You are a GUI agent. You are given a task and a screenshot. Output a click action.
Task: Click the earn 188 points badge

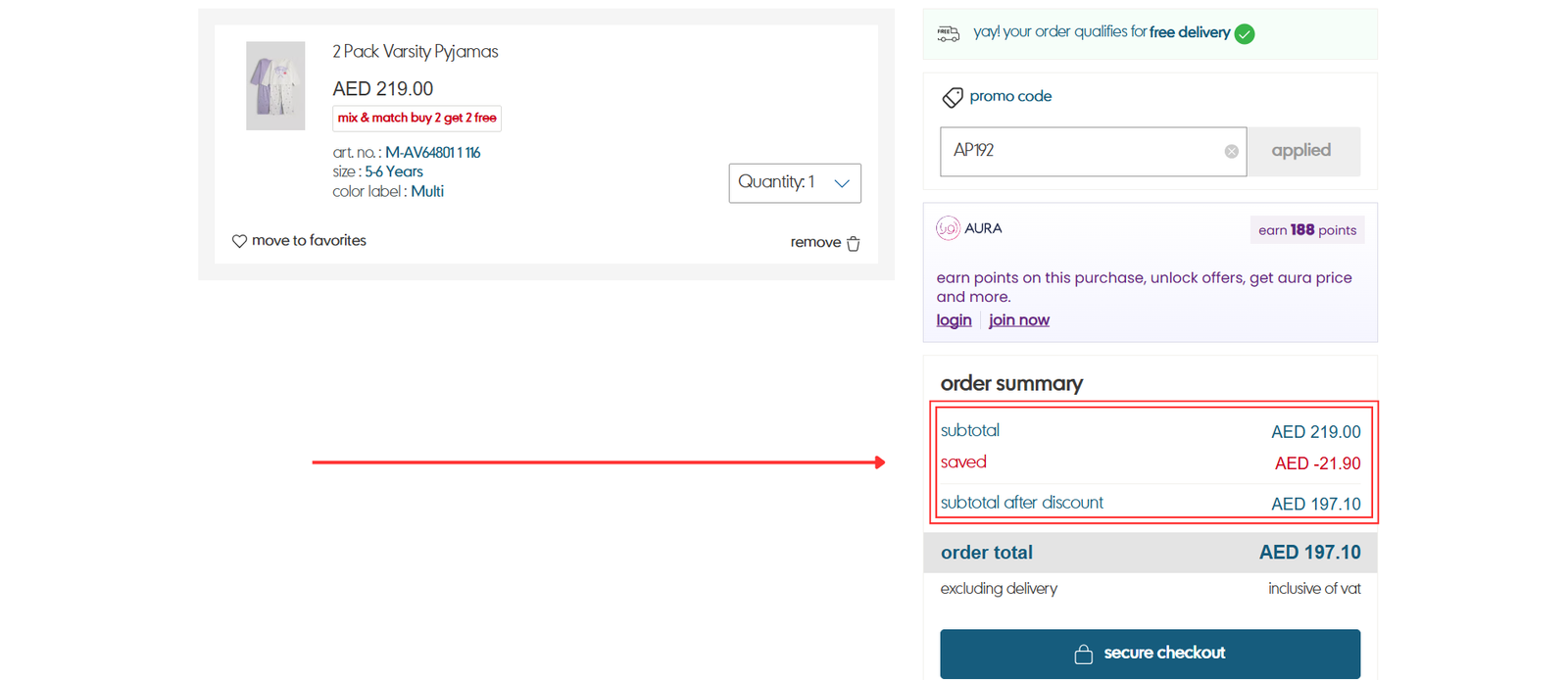pos(1306,230)
